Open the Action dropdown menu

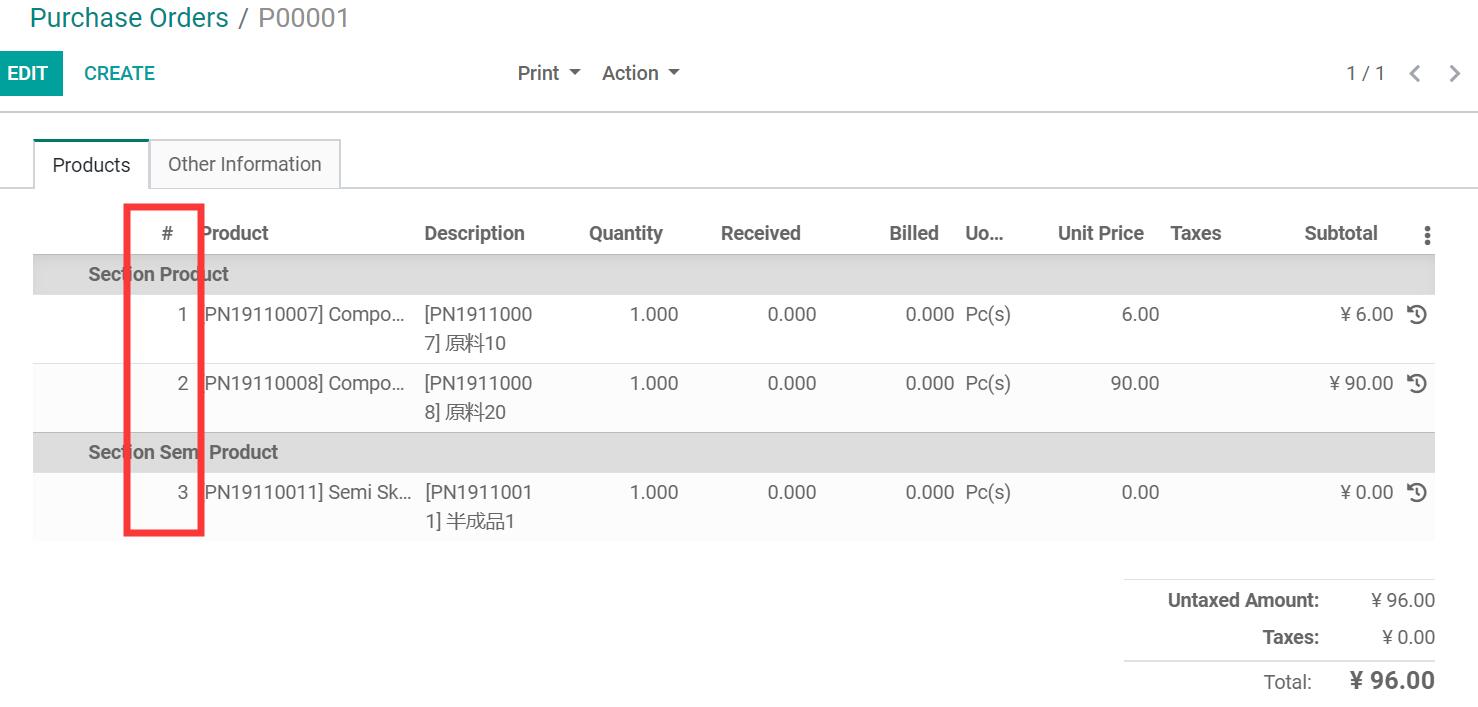tap(630, 72)
